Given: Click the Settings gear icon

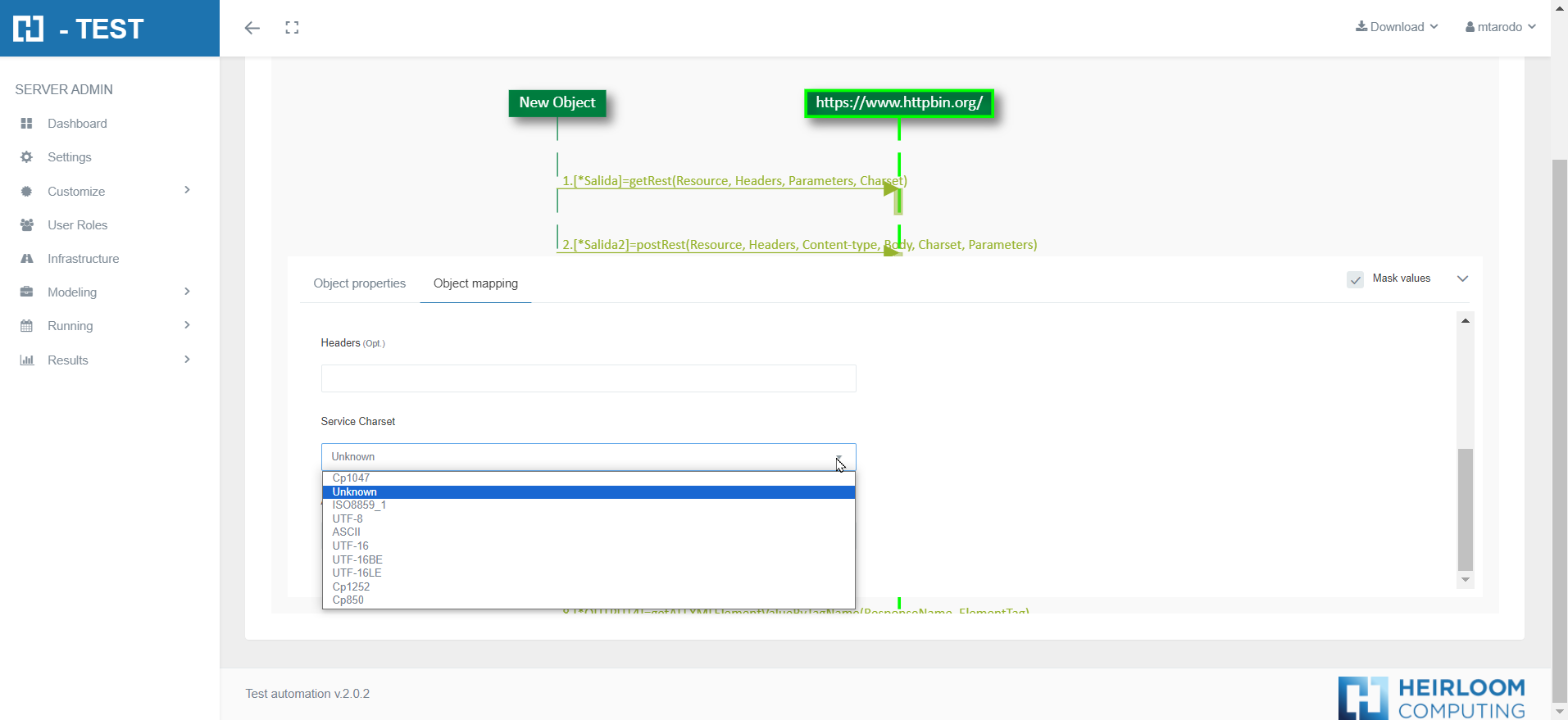Looking at the screenshot, I should pyautogui.click(x=26, y=157).
